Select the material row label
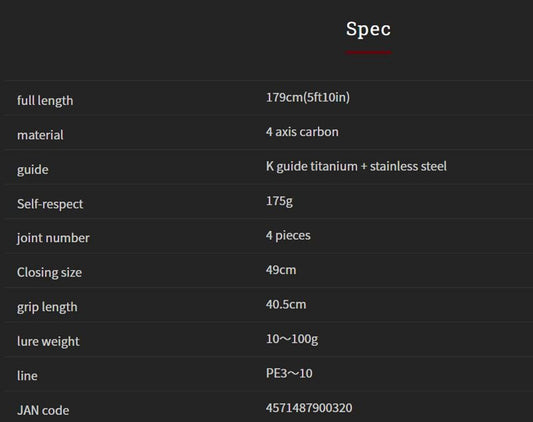Screen dimensions: 533x422 pyautogui.click(x=40, y=135)
